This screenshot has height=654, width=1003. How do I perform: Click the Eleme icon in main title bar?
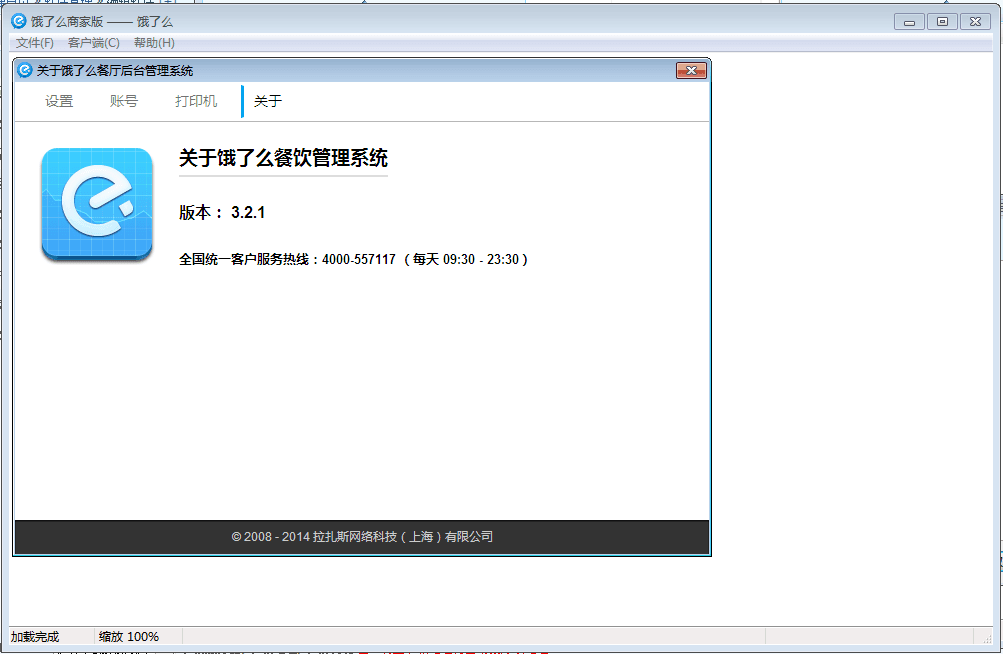19,21
